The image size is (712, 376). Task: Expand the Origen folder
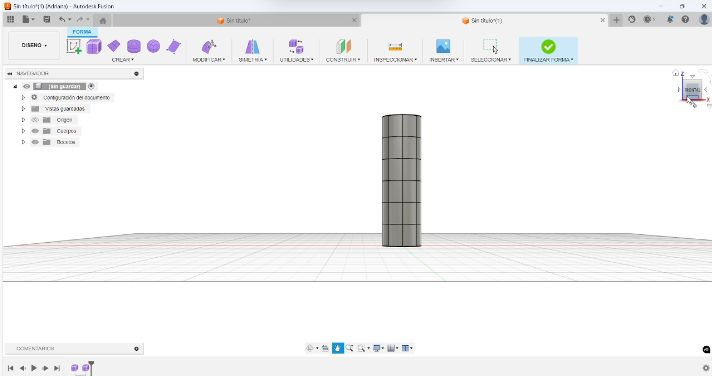pos(23,120)
